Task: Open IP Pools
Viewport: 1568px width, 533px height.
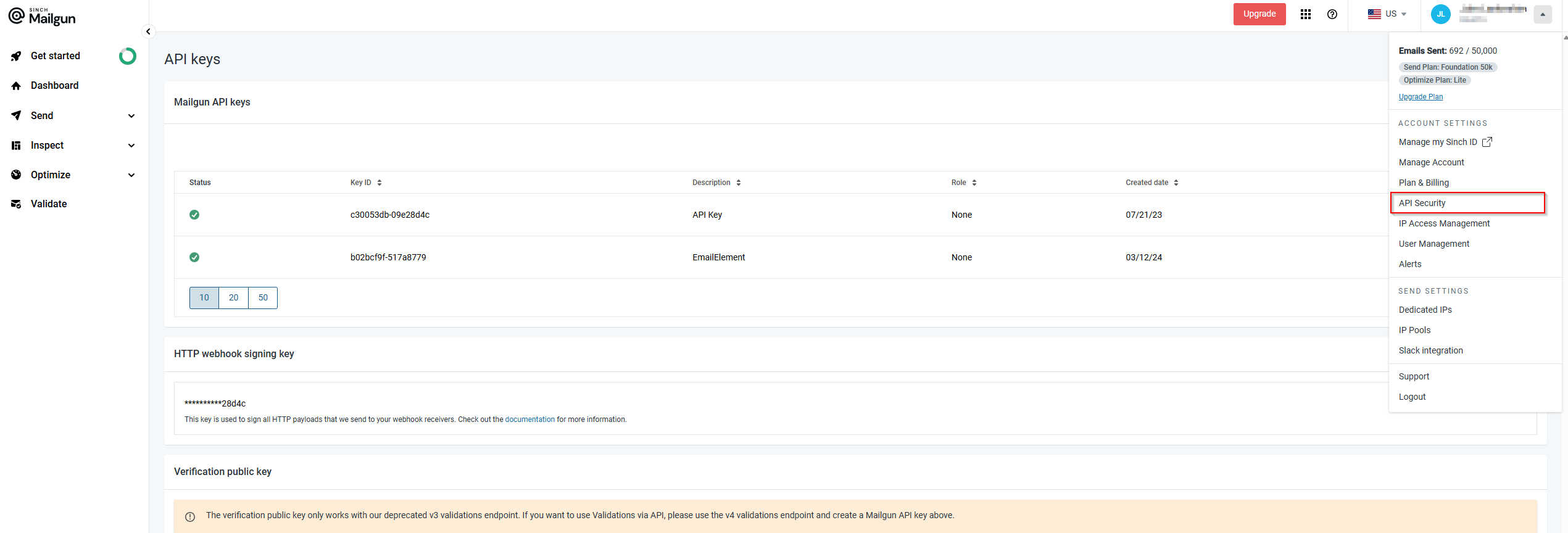Action: tap(1414, 330)
